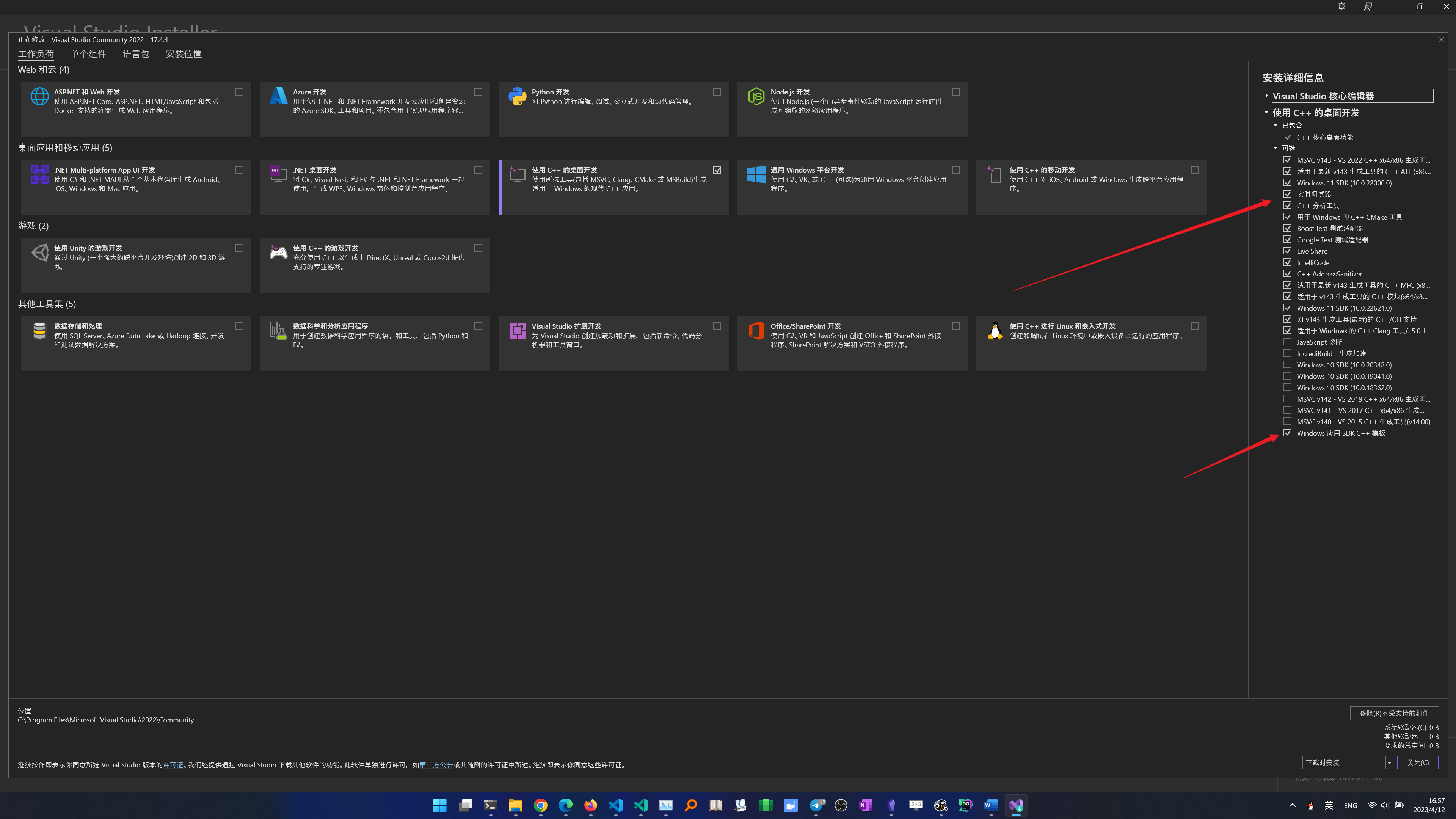Open the settings gear in title bar

(1341, 7)
